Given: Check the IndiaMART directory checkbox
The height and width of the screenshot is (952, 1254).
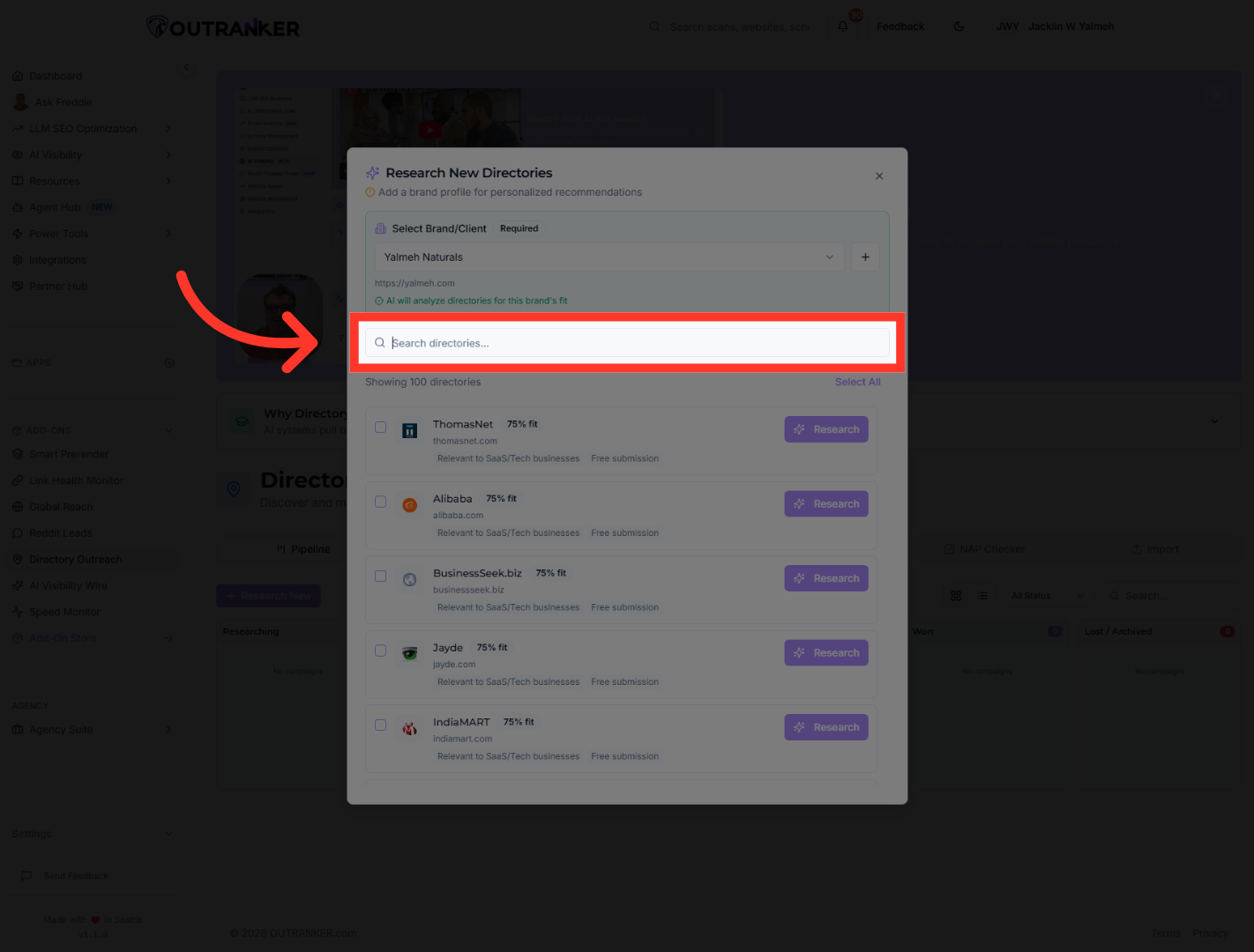Looking at the screenshot, I should [380, 725].
